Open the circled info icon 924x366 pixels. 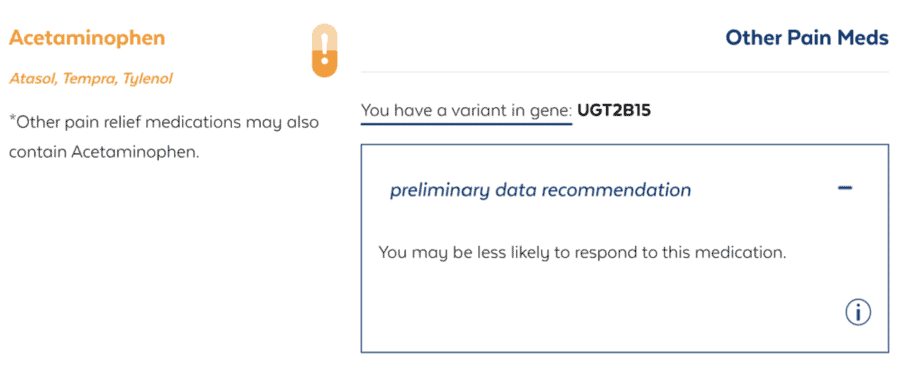click(858, 312)
